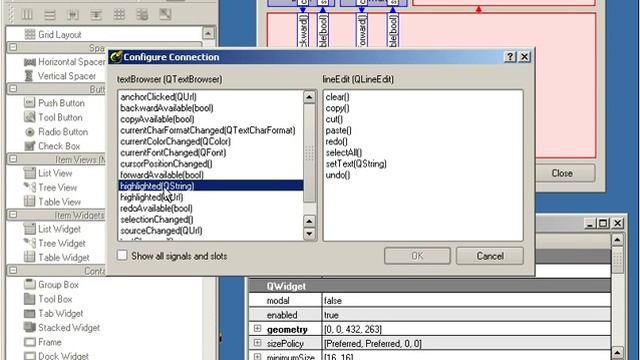This screenshot has width=640, height=360.
Task: Pick the Tree Widget icon
Action: pyautogui.click(x=29, y=243)
